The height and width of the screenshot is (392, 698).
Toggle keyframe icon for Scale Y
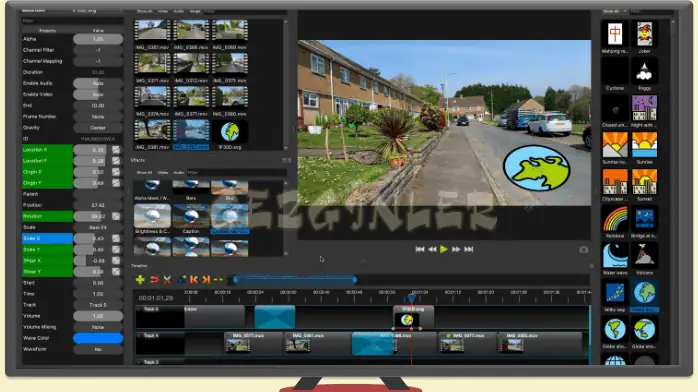(116, 250)
